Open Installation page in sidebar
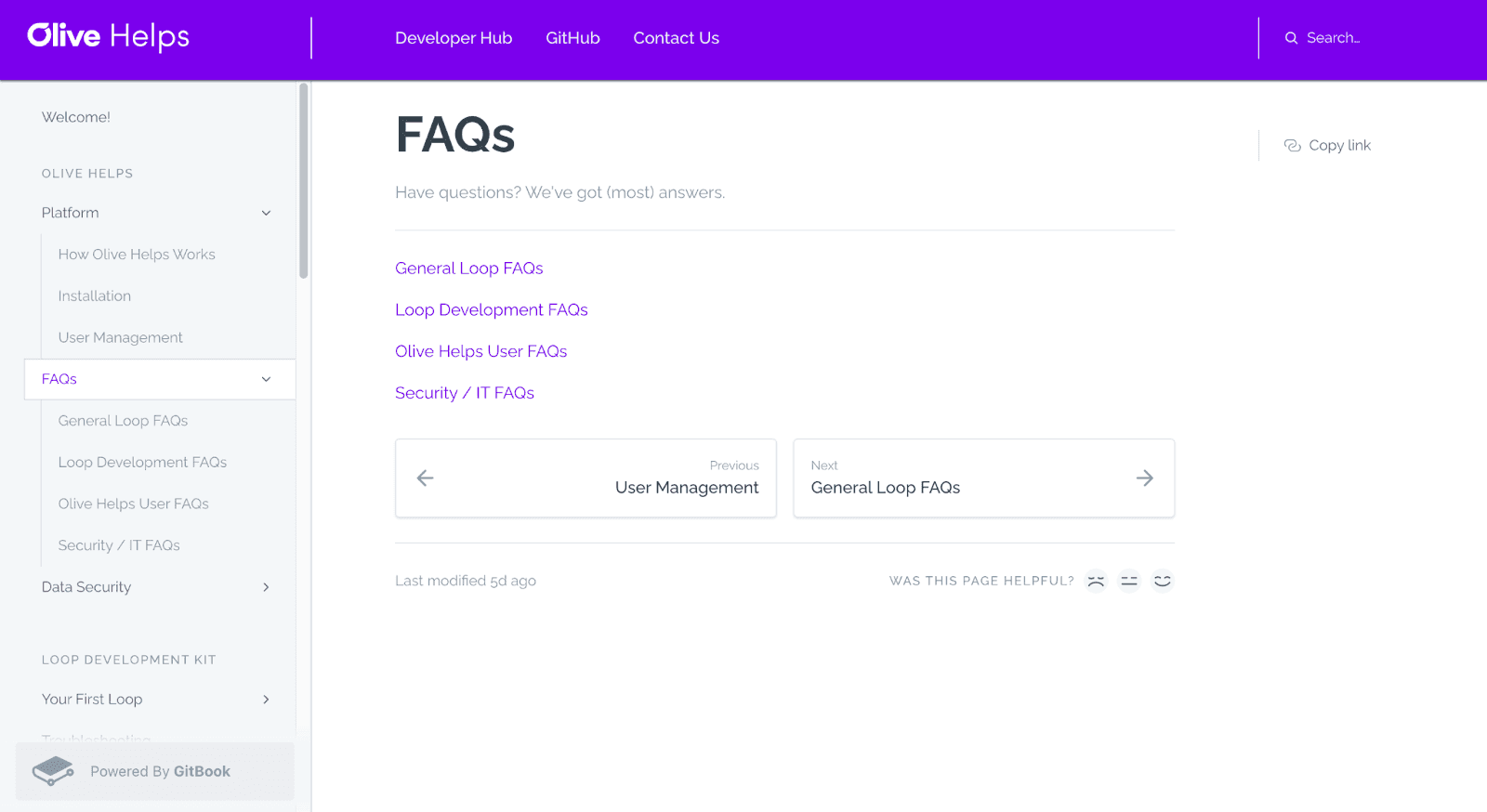 pyautogui.click(x=95, y=296)
